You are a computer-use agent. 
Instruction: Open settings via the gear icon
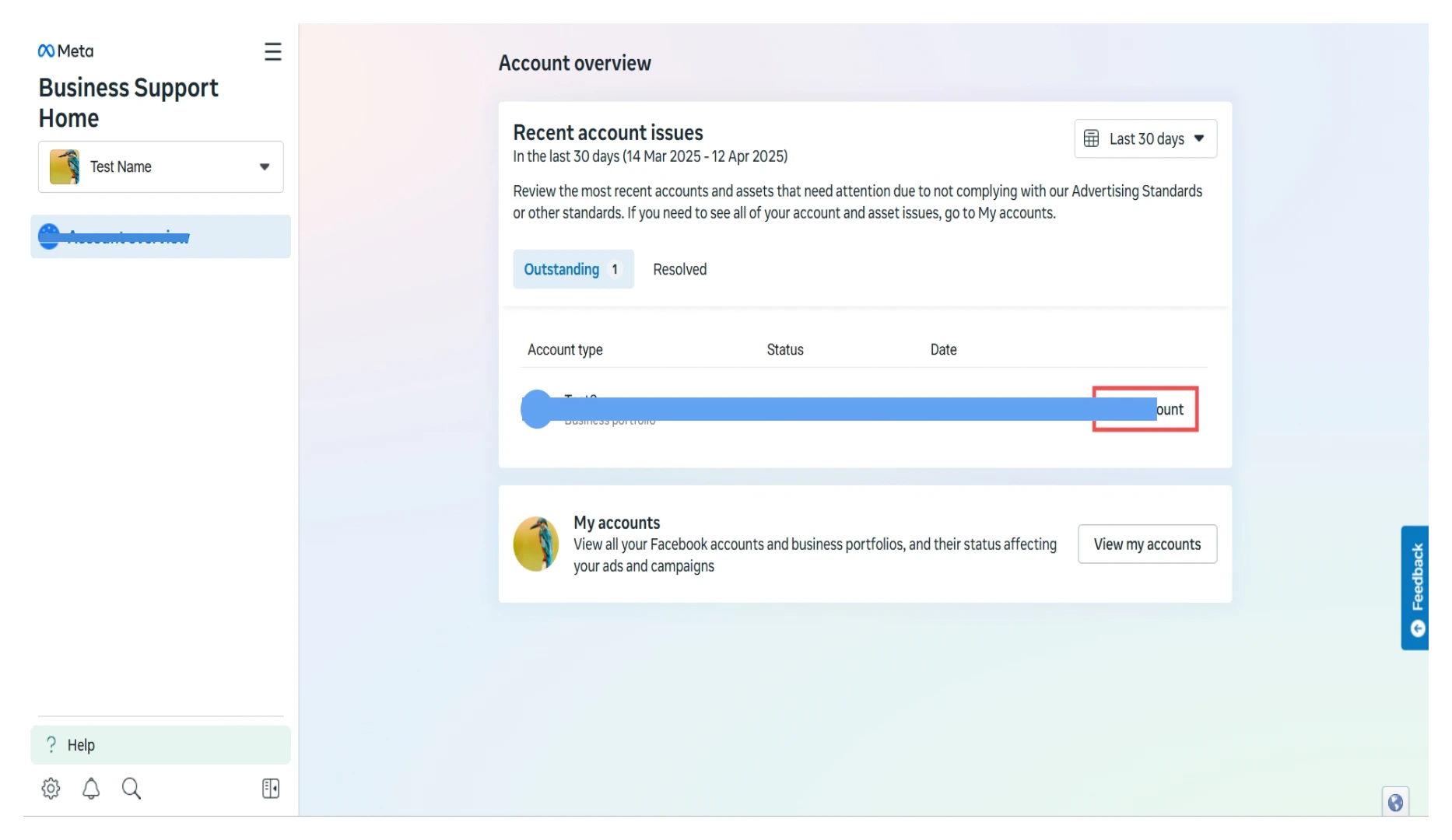[x=51, y=789]
